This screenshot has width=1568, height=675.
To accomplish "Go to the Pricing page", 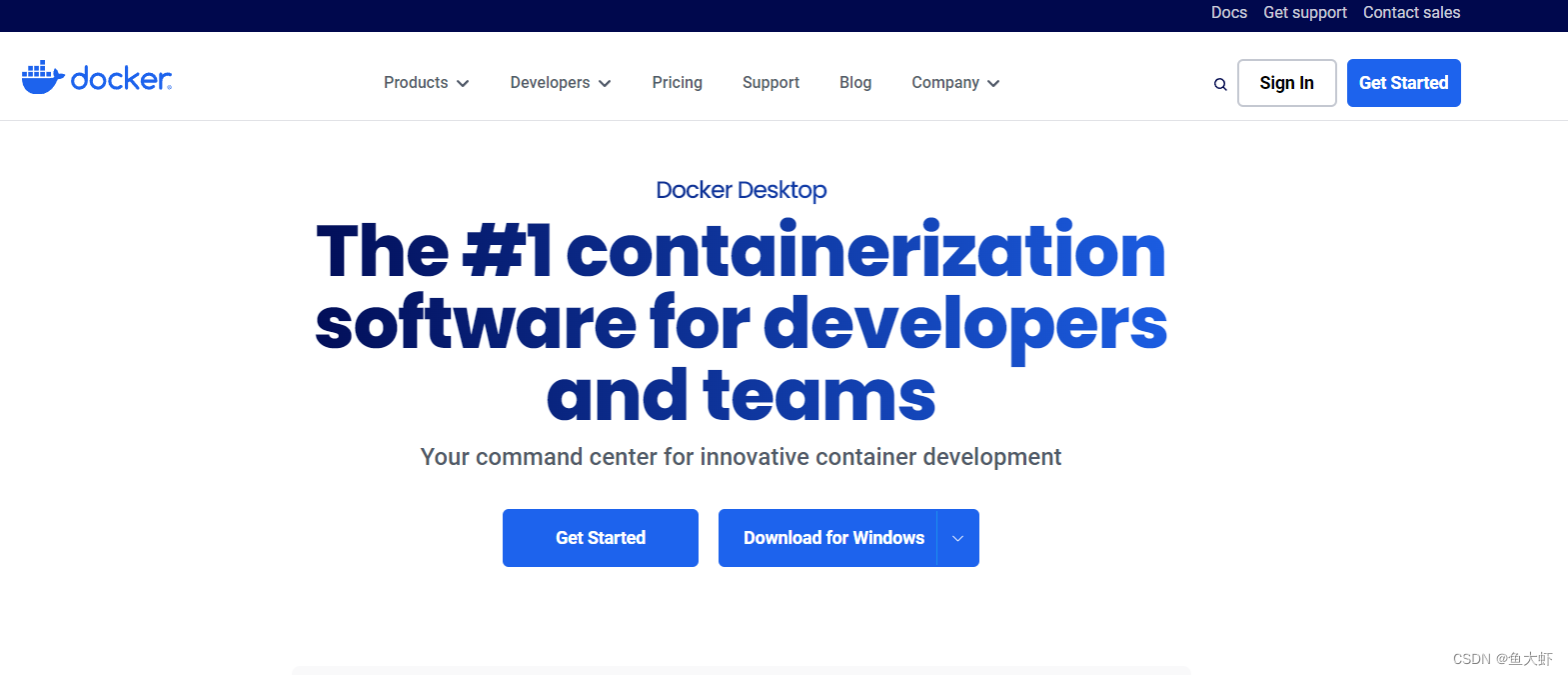I will (x=677, y=83).
